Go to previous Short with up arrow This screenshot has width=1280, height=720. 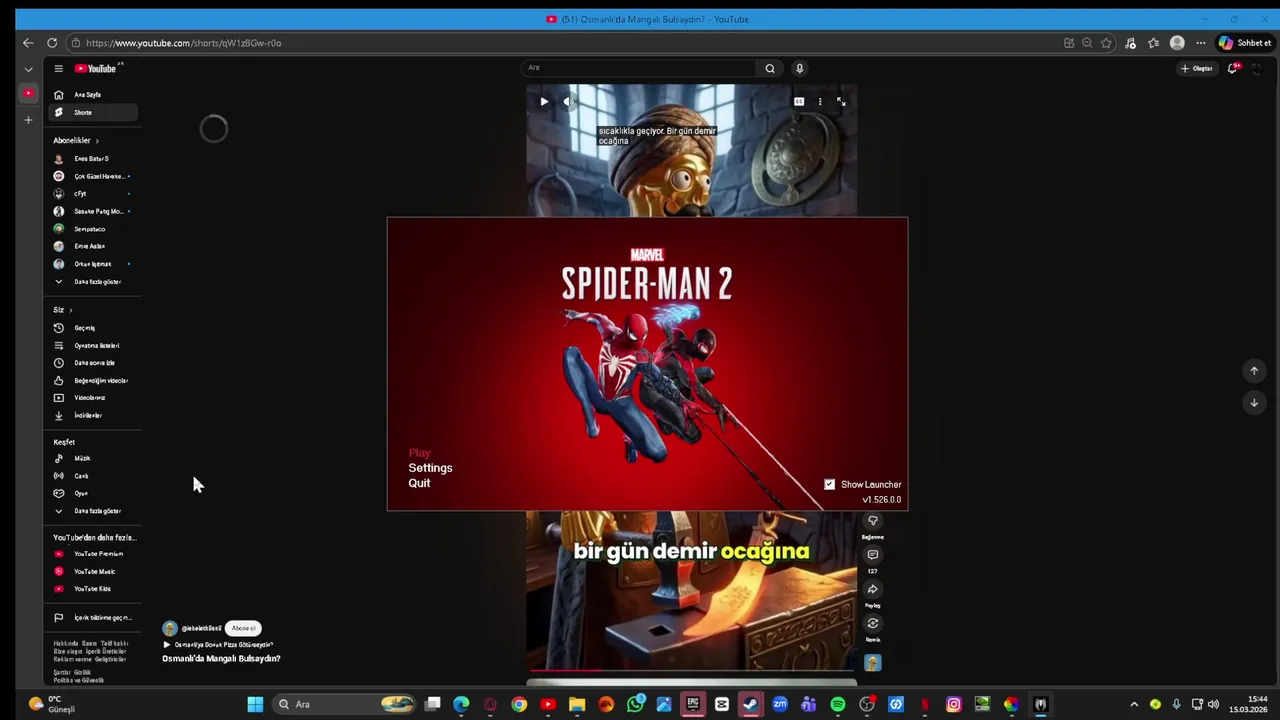[1254, 371]
